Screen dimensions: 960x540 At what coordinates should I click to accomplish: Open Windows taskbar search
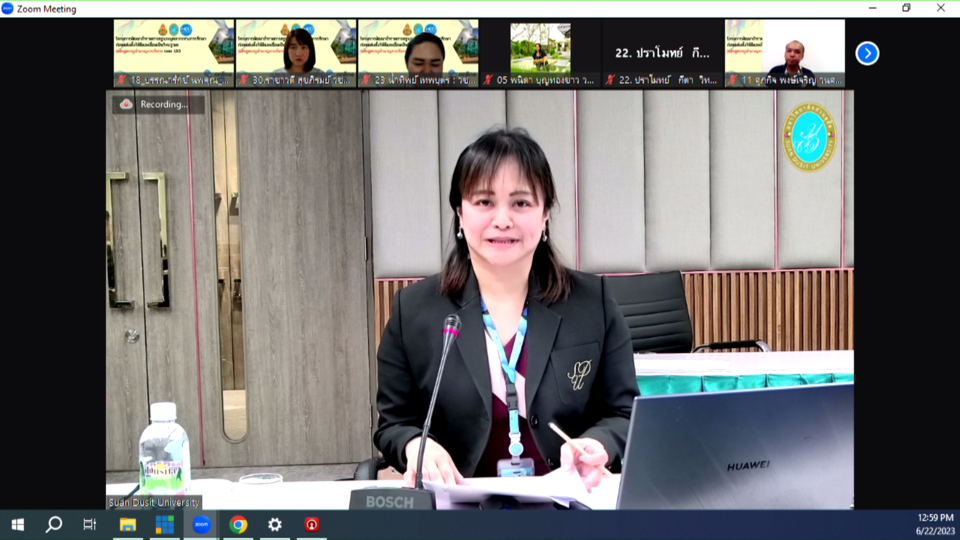click(x=54, y=525)
